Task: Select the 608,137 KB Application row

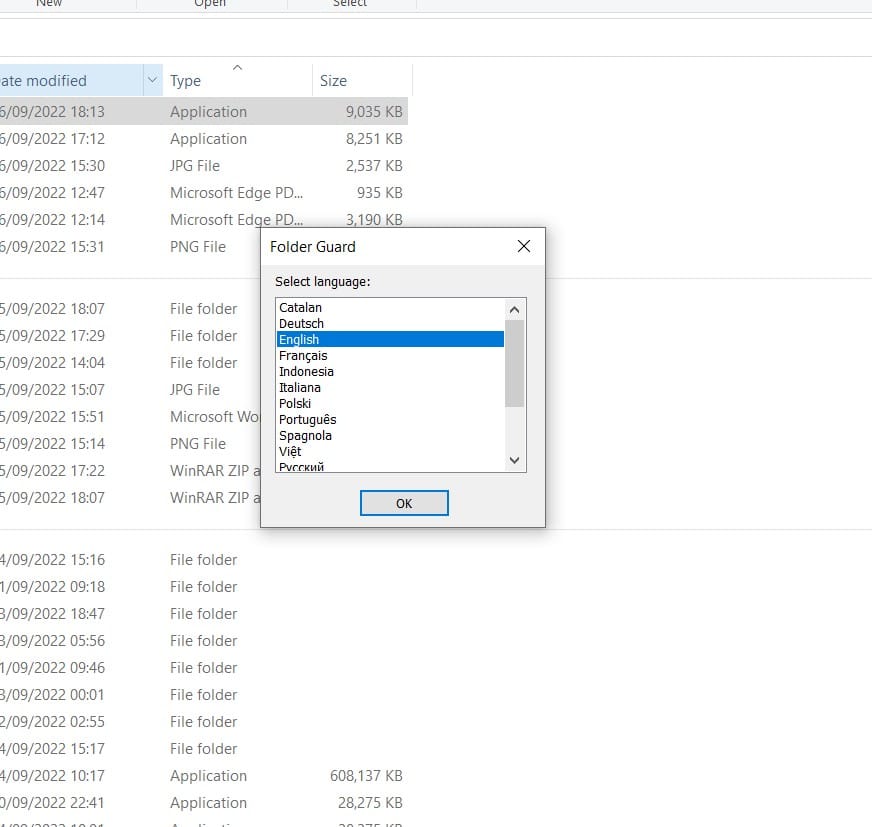Action: click(204, 775)
